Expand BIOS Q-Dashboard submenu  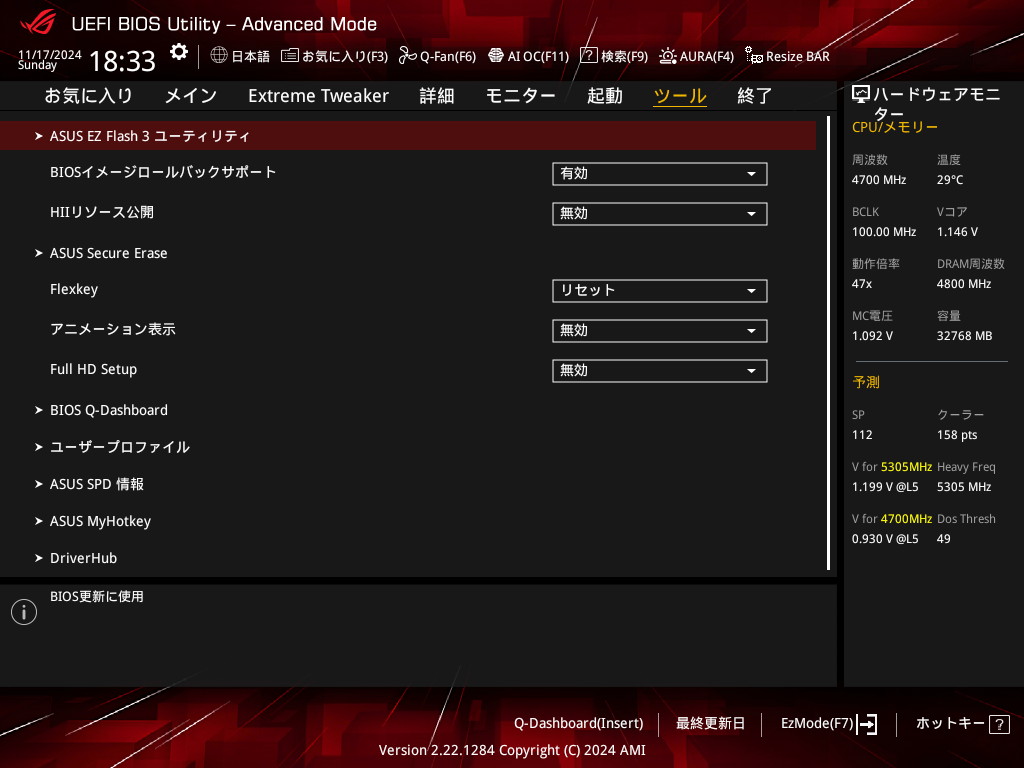(108, 410)
